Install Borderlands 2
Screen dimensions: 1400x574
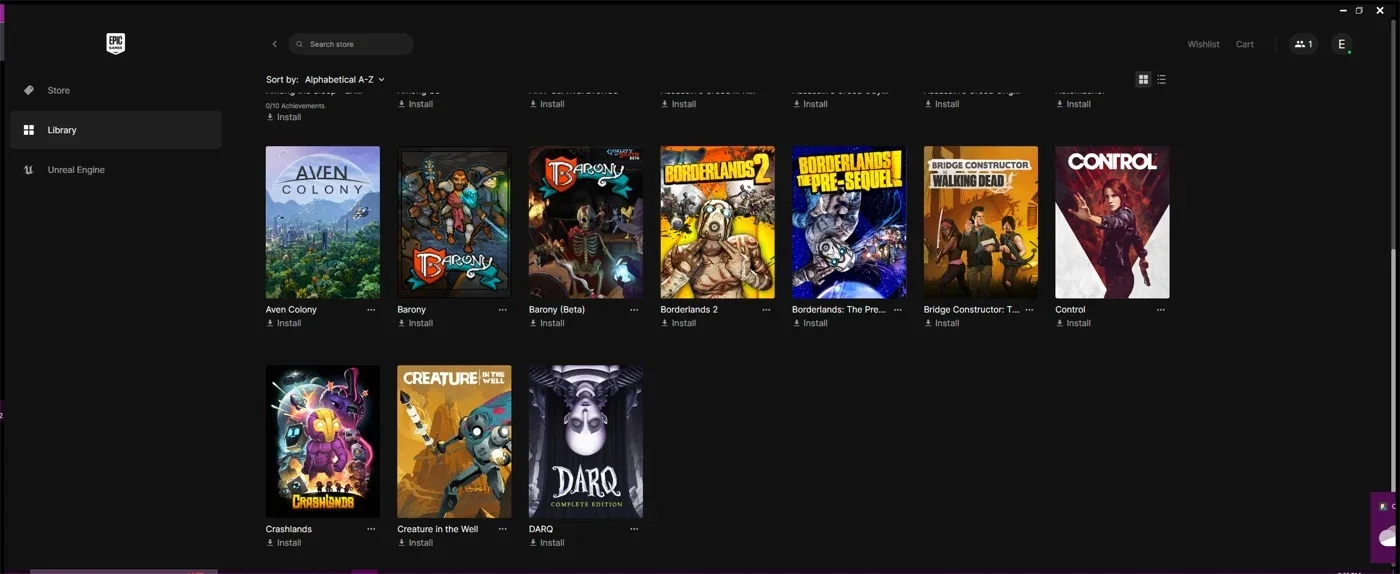click(679, 323)
